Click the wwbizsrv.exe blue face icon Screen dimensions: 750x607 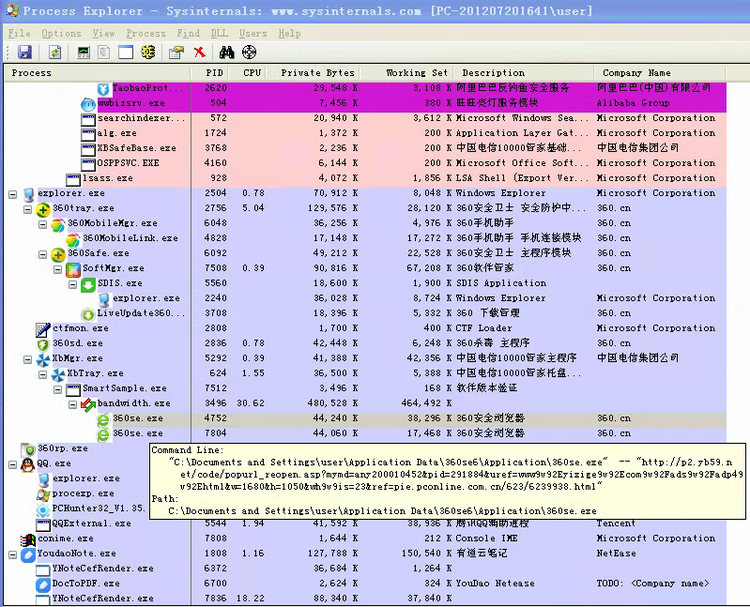tap(88, 104)
